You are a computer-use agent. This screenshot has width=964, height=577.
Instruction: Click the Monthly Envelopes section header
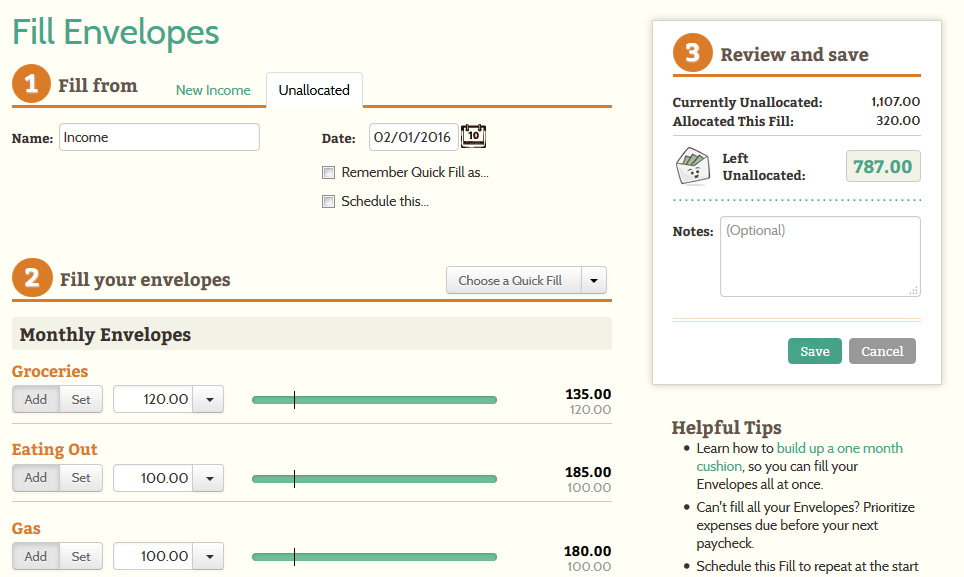click(312, 334)
